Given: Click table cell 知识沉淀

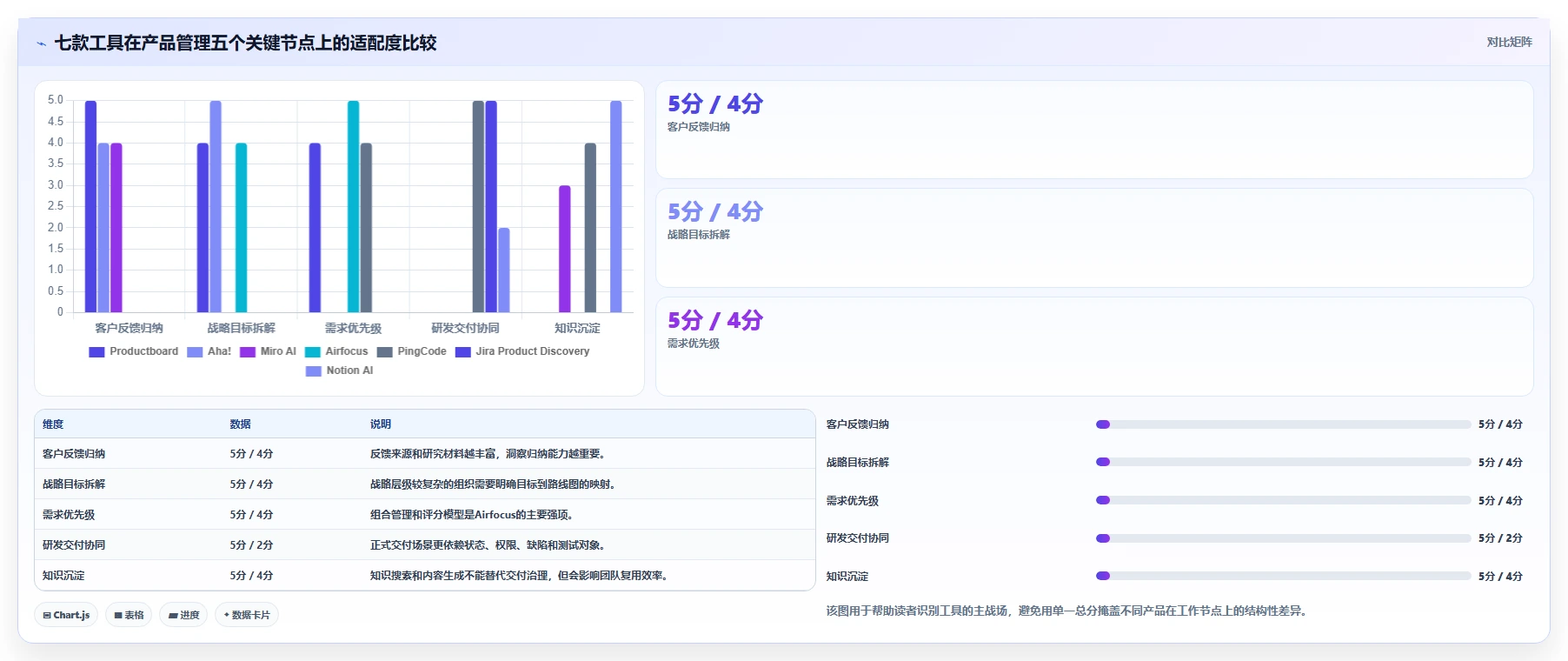Looking at the screenshot, I should [x=63, y=576].
